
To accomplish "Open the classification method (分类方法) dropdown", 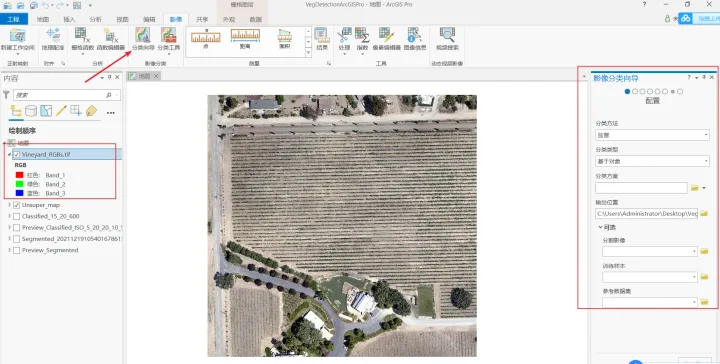I will point(652,135).
